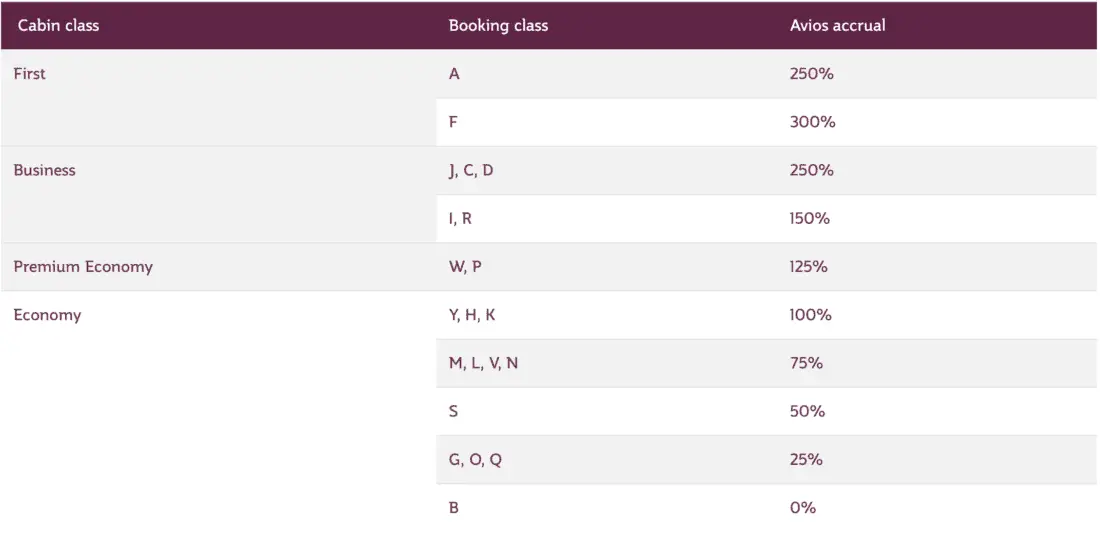Click the Premium Economy cabin cell
This screenshot has height=550, width=1100.
(x=83, y=267)
